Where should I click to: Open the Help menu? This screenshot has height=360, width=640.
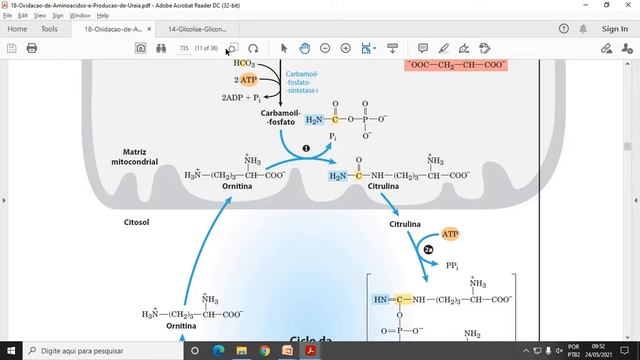pos(102,16)
